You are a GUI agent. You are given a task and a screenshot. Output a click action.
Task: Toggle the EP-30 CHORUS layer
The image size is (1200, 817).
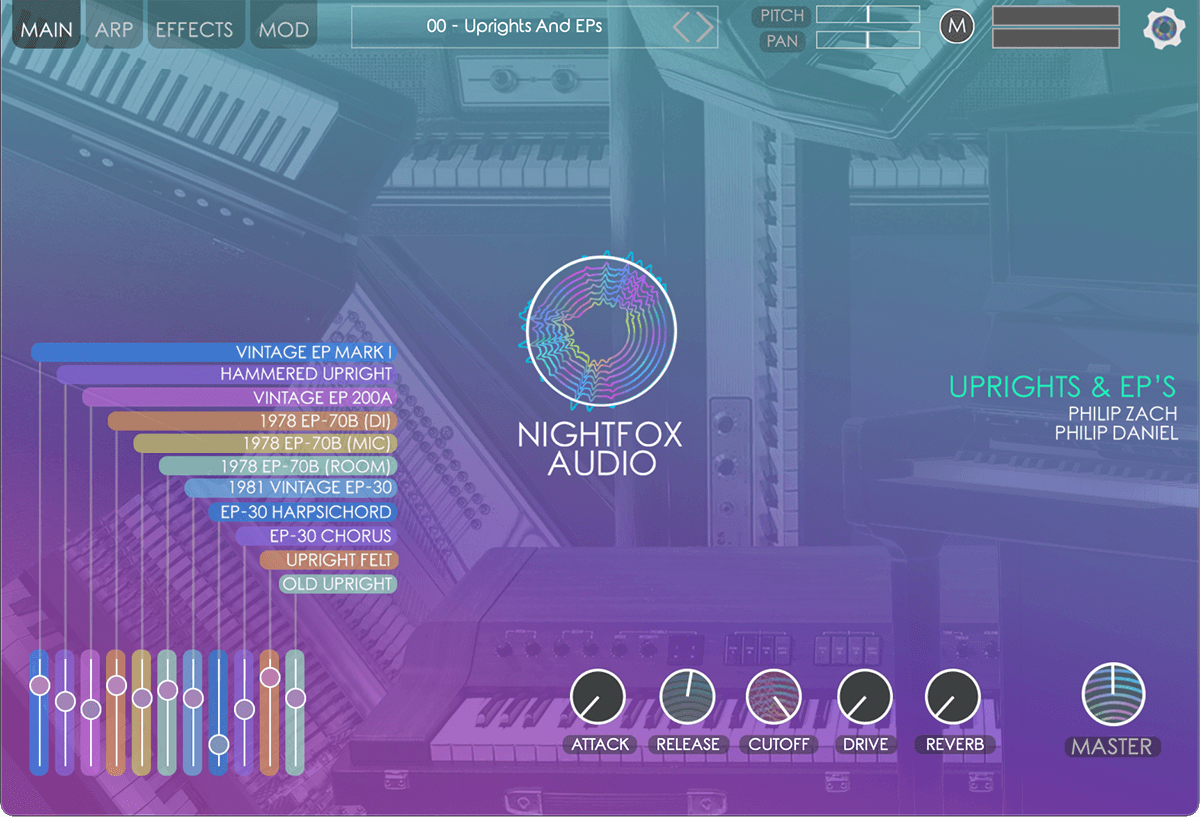(x=315, y=536)
